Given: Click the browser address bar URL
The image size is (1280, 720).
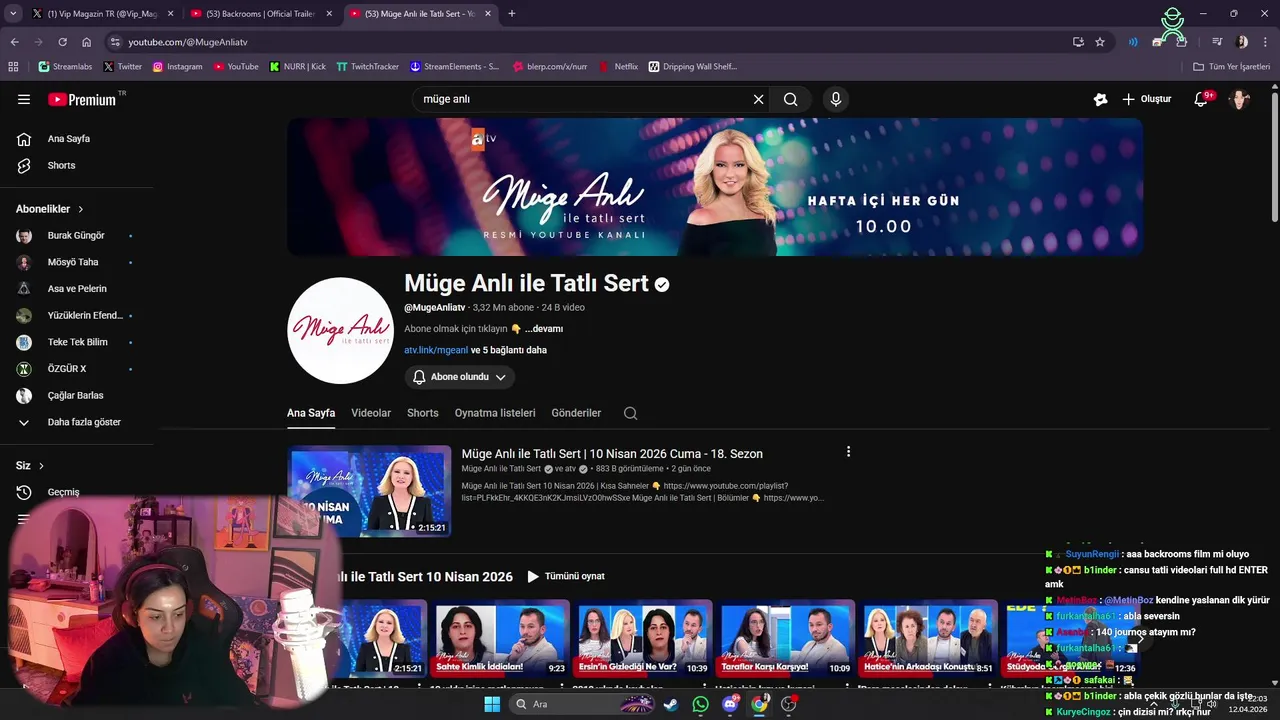Looking at the screenshot, I should coord(188,42).
